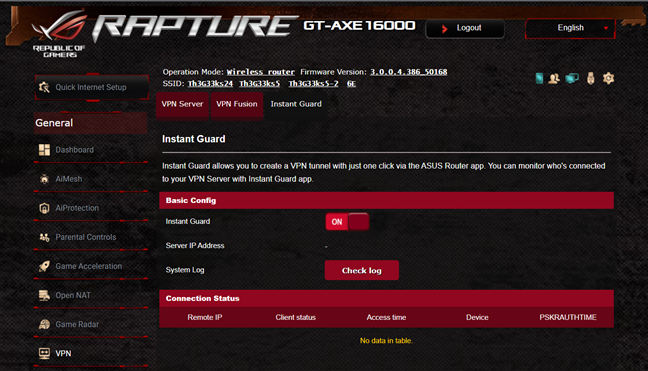Click the Remote IP column header

tap(205, 317)
